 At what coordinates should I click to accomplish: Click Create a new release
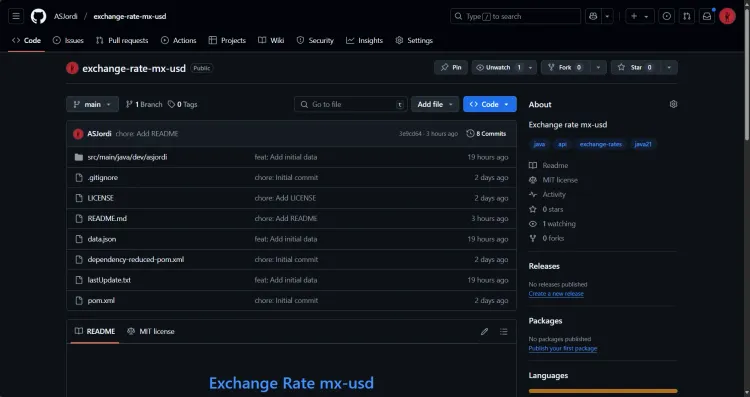pyautogui.click(x=556, y=294)
